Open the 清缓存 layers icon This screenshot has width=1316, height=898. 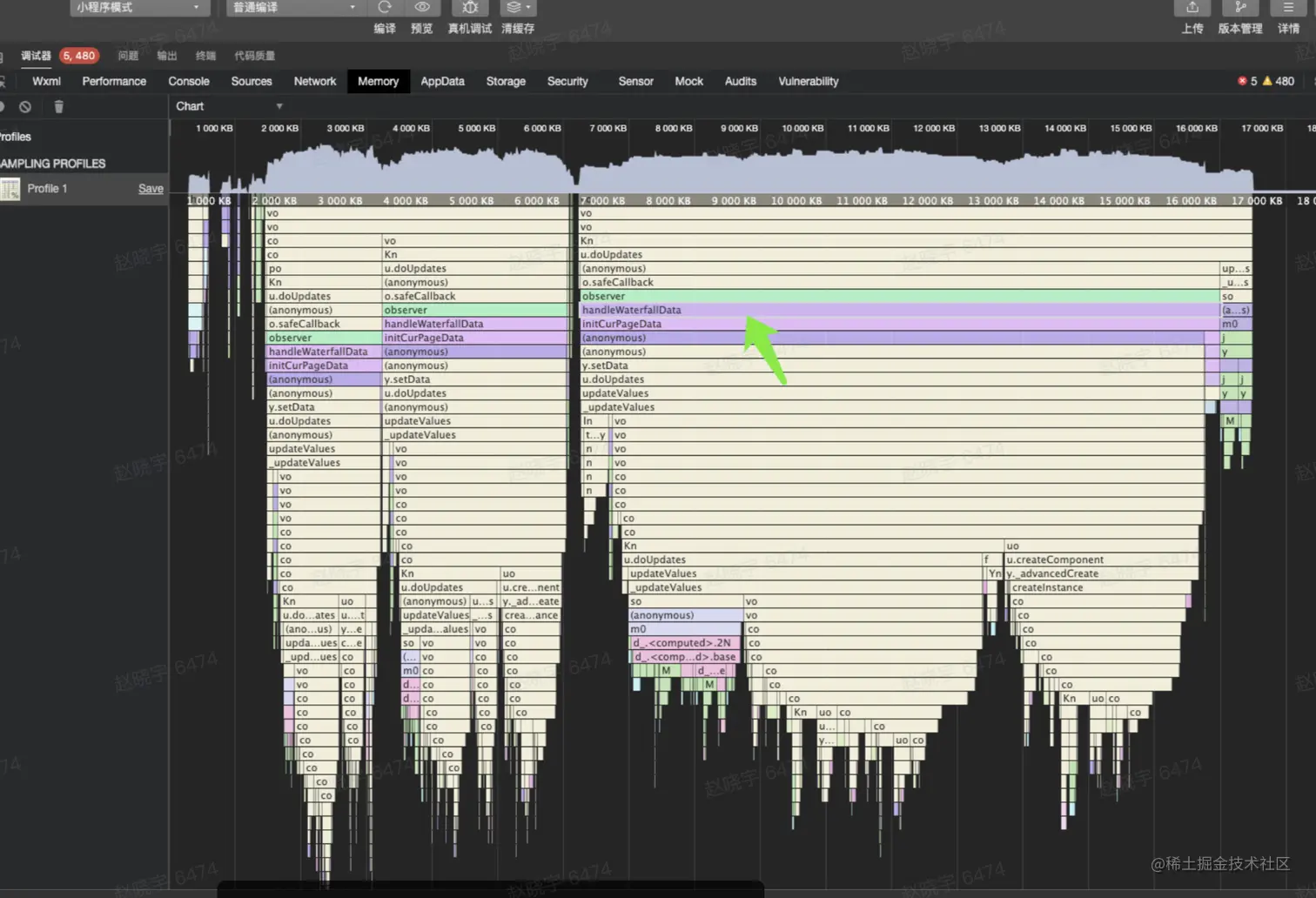(x=518, y=8)
